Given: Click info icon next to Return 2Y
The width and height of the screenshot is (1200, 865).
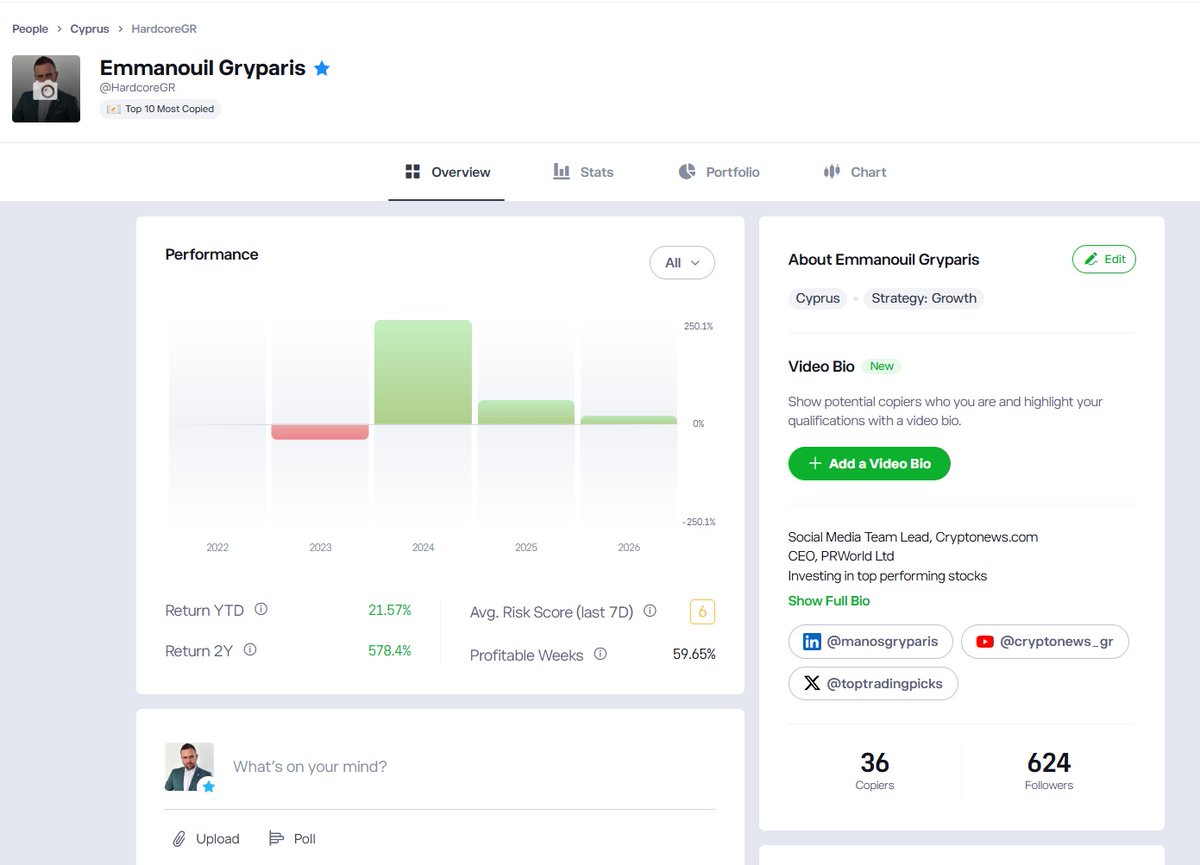Looking at the screenshot, I should [250, 650].
